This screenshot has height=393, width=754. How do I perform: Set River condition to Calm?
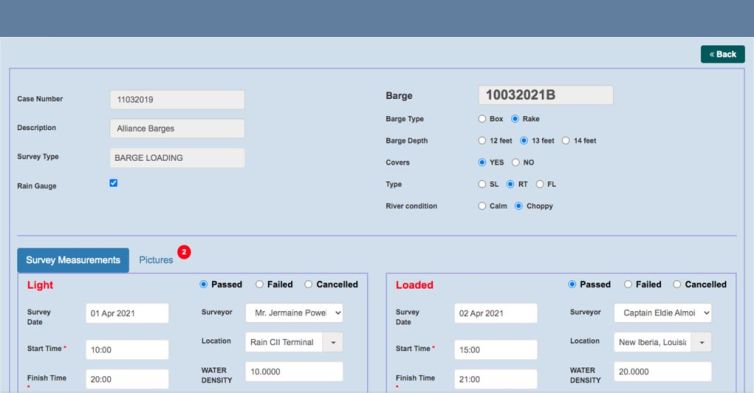[482, 206]
